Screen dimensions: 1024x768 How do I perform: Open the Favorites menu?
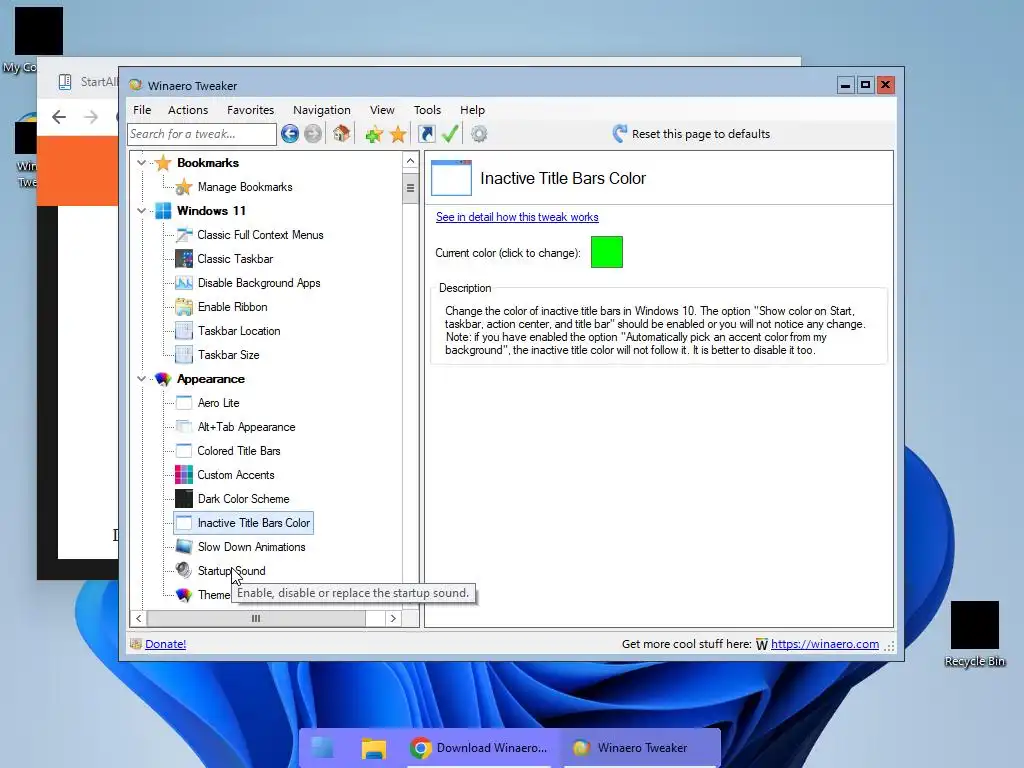click(x=250, y=110)
